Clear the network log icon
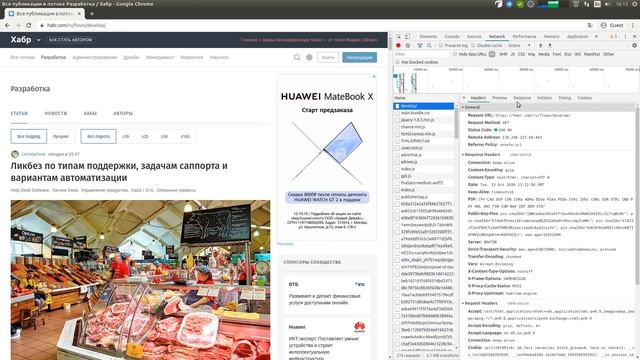 click(408, 45)
